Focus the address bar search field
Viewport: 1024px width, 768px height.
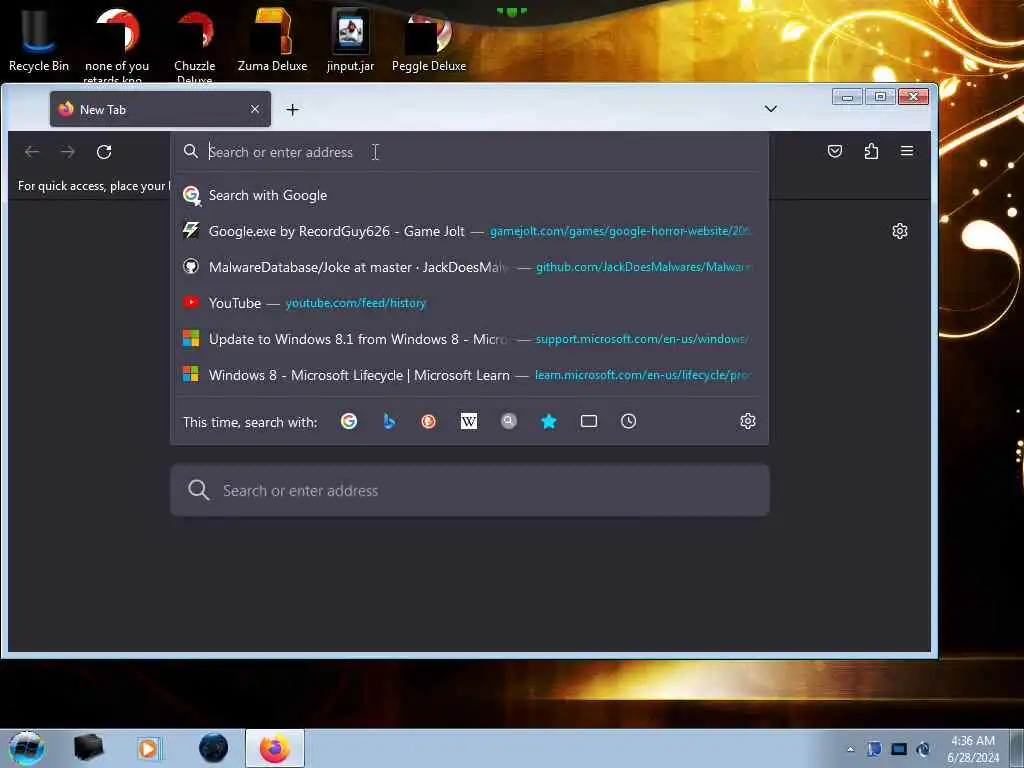tap(470, 152)
